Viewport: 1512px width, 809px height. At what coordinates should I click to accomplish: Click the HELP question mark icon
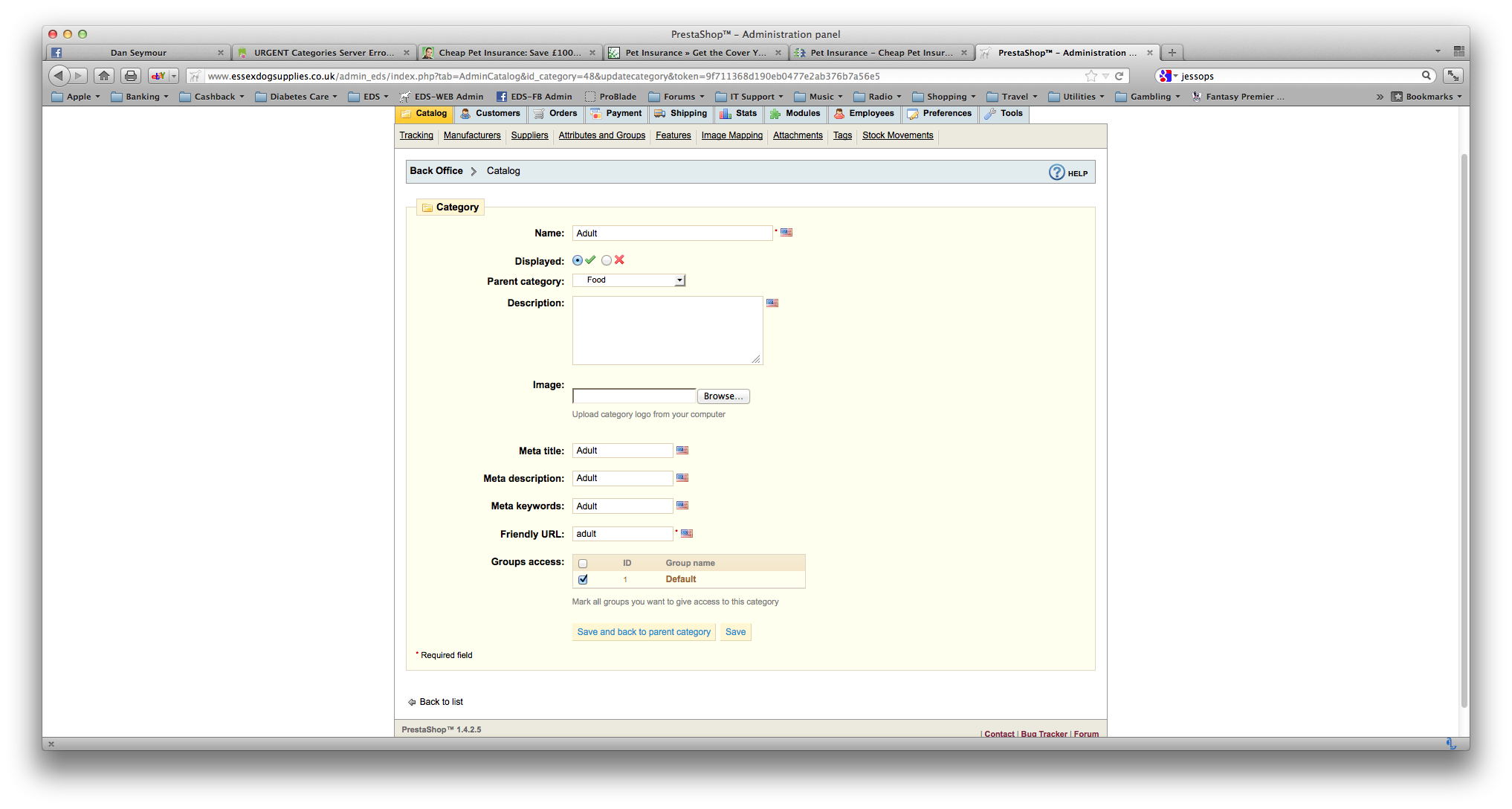tap(1056, 173)
